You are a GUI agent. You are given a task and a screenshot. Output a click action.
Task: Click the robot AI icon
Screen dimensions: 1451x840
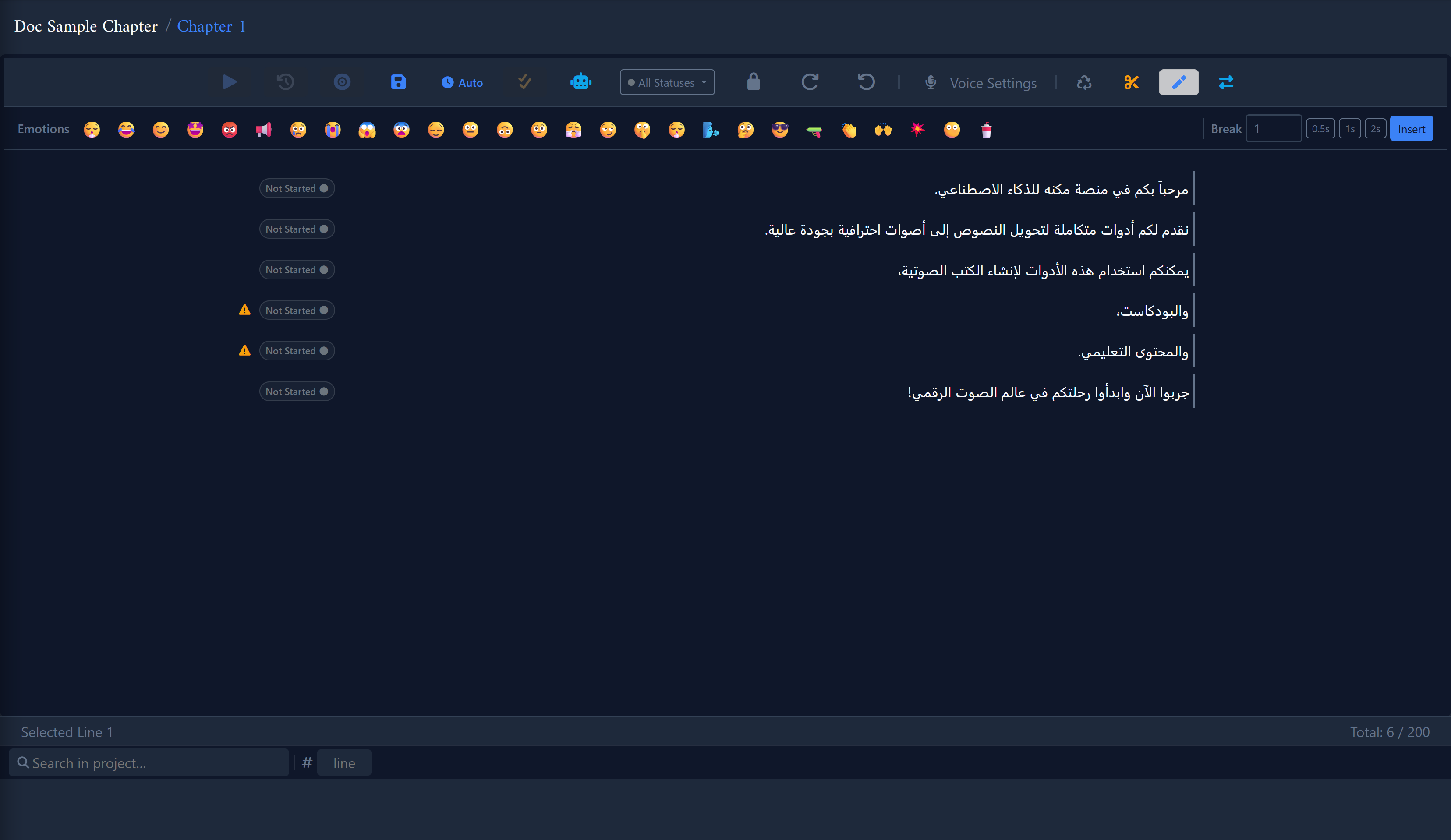pos(580,82)
